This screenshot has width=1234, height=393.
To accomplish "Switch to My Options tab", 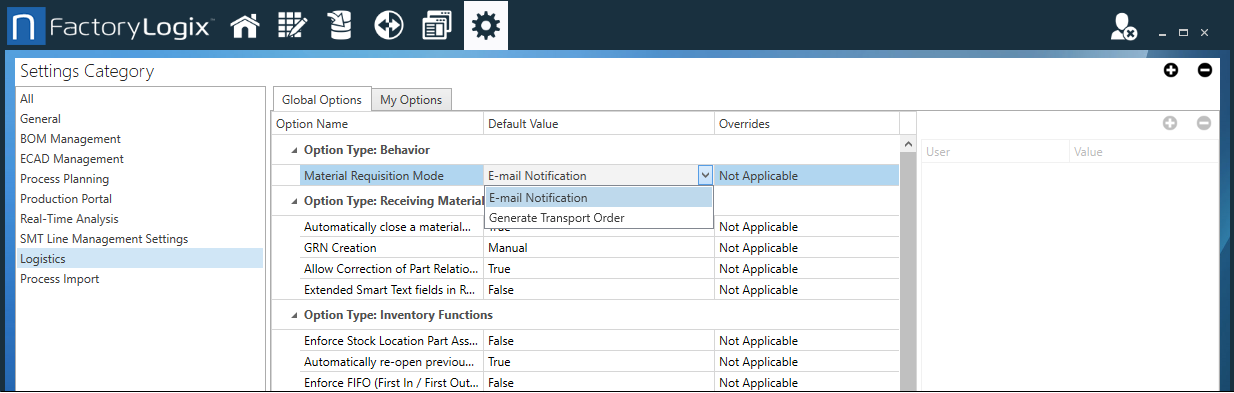I will click(x=411, y=99).
